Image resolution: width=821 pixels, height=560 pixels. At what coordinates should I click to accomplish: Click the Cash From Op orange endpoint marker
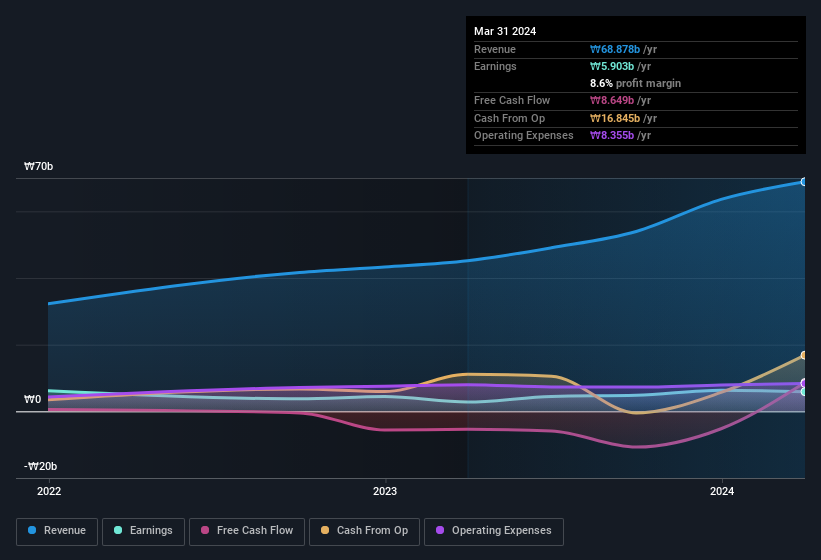point(803,355)
